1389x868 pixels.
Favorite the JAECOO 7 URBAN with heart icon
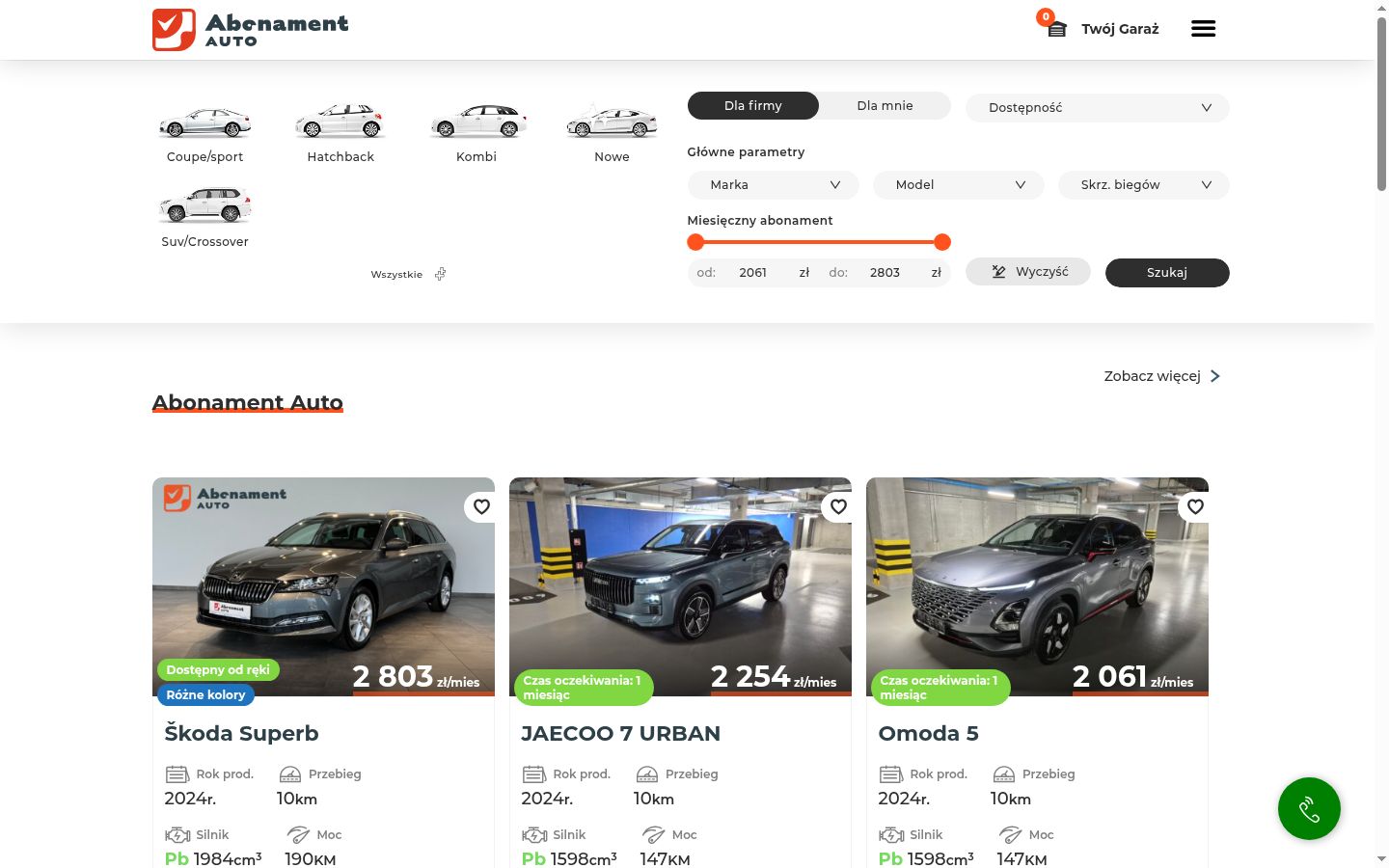click(x=838, y=506)
